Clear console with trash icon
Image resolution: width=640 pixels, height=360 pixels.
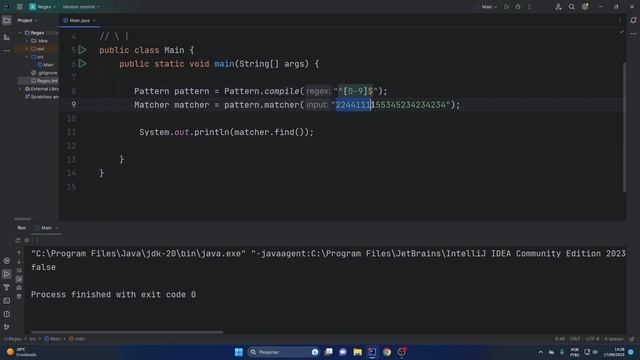point(19,296)
